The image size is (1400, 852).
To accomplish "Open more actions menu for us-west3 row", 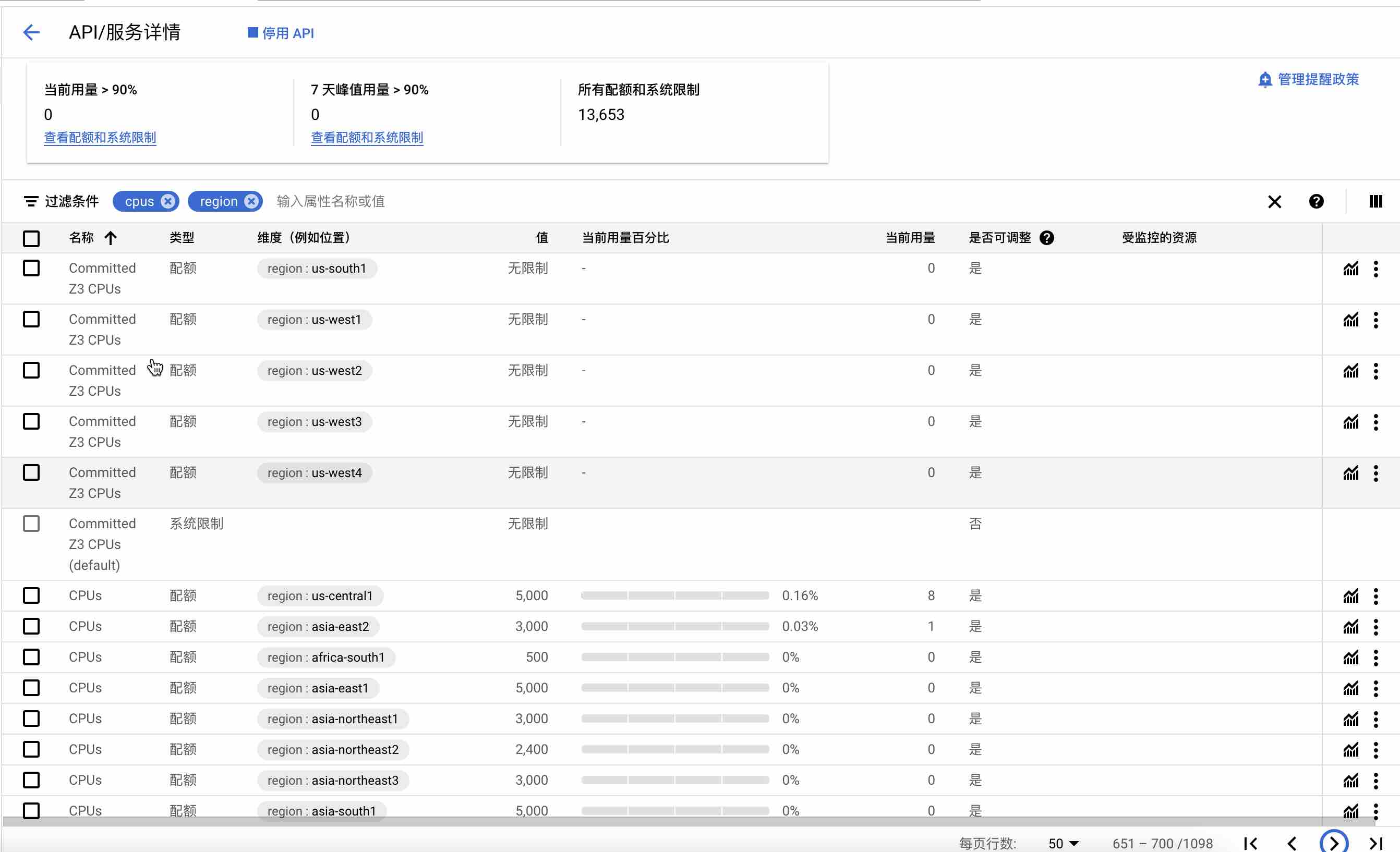I will [1375, 421].
